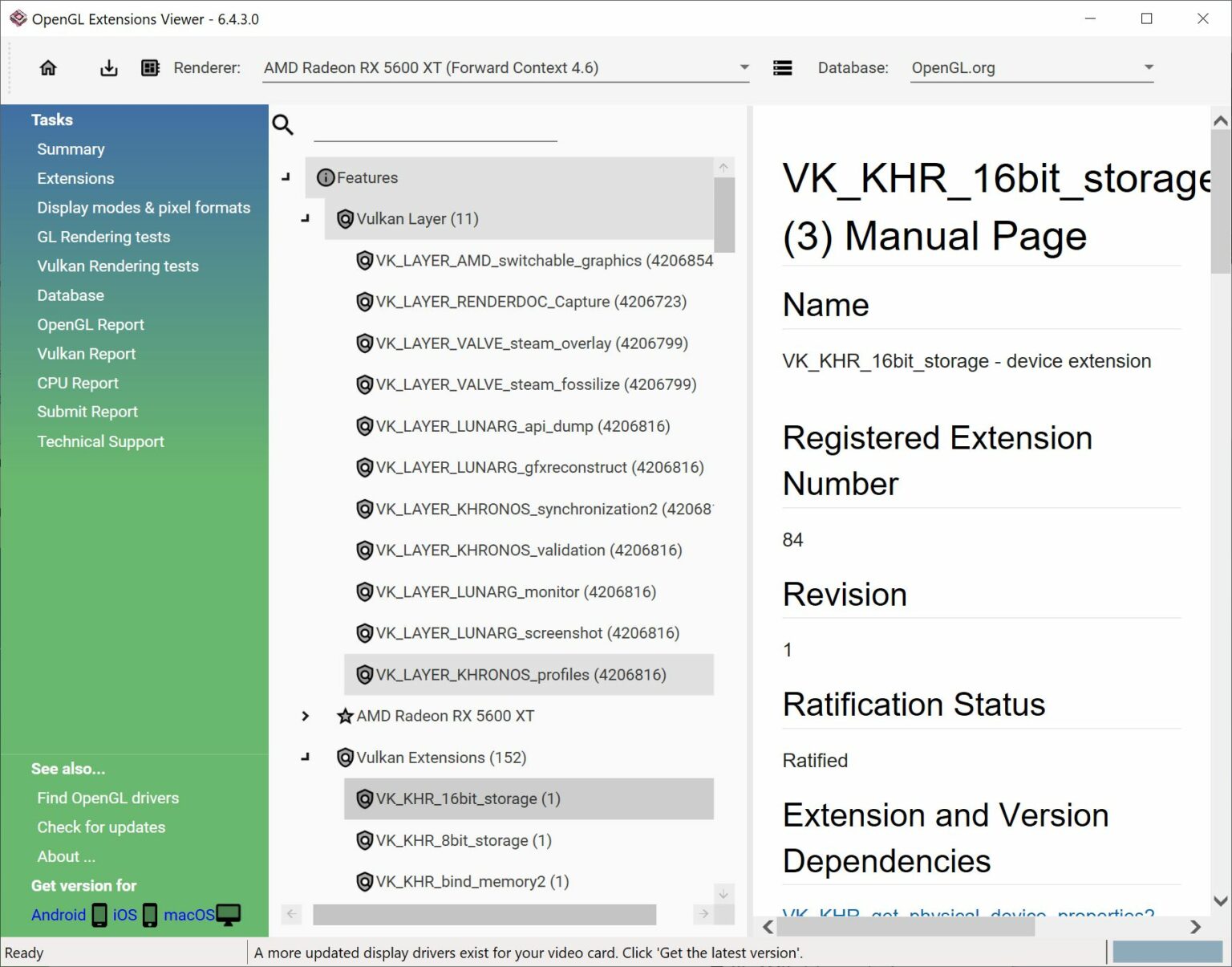Open the Database task in the sidebar
Image resolution: width=1232 pixels, height=967 pixels.
click(x=71, y=295)
